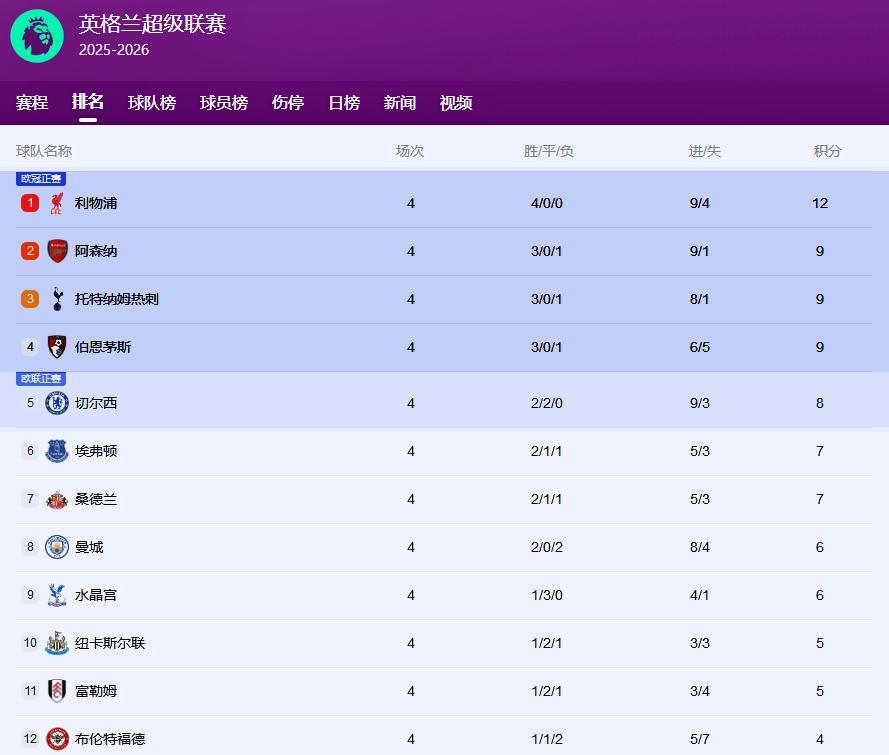889x755 pixels.
Task: Open team page for 曼城
Action: click(x=89, y=547)
